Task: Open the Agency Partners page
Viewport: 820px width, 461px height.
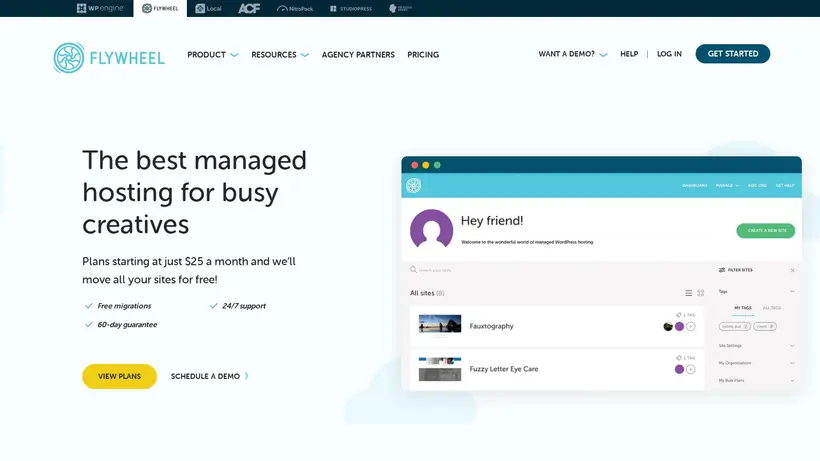Action: [x=358, y=54]
